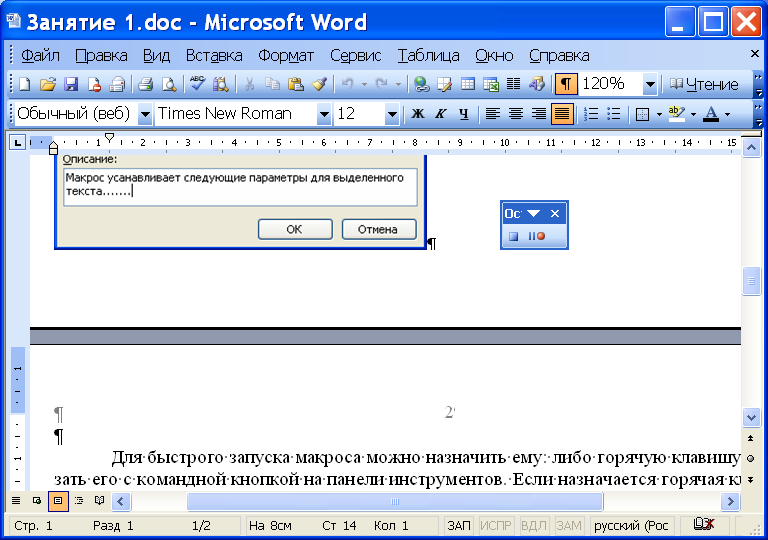Click the Insert Table icon
768x540 pixels.
[x=468, y=84]
